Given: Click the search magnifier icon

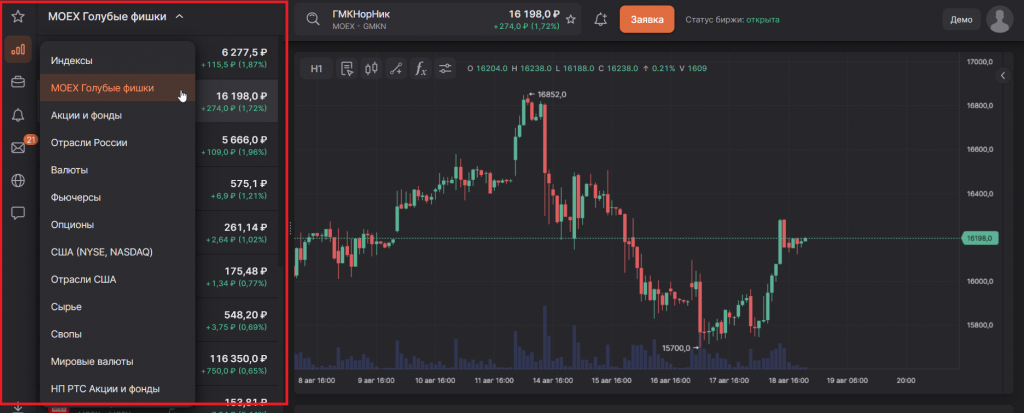Looking at the screenshot, I should (313, 19).
